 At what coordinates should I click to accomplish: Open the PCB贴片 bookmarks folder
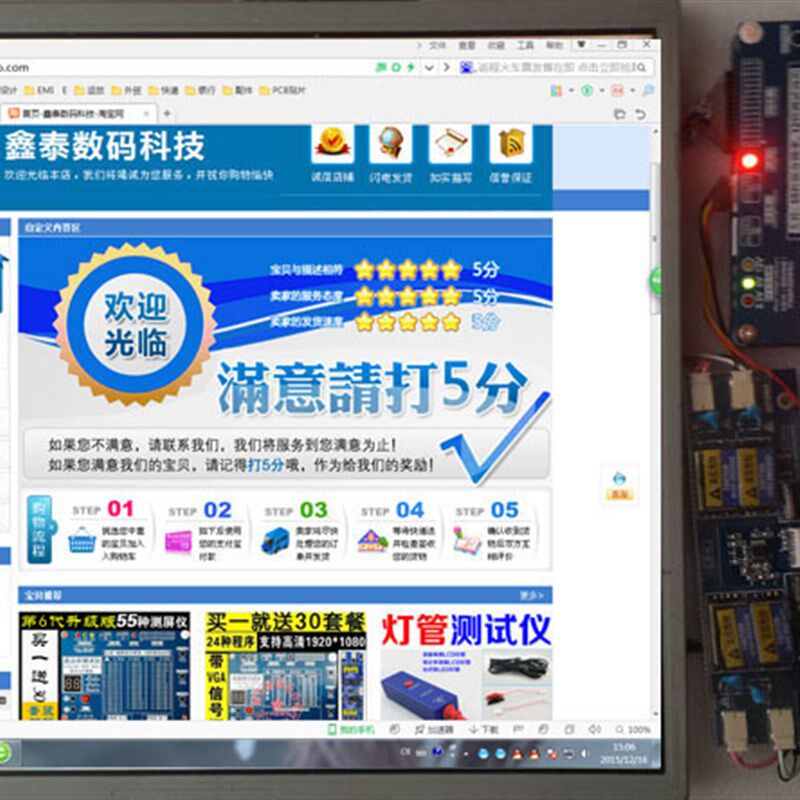[282, 90]
